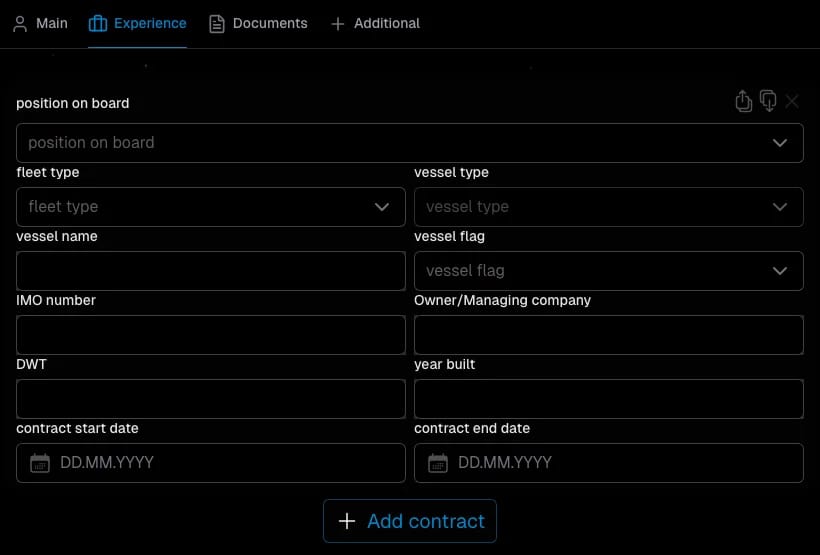The image size is (820, 555).
Task: Switch to the Documents tab
Action: coord(258,23)
